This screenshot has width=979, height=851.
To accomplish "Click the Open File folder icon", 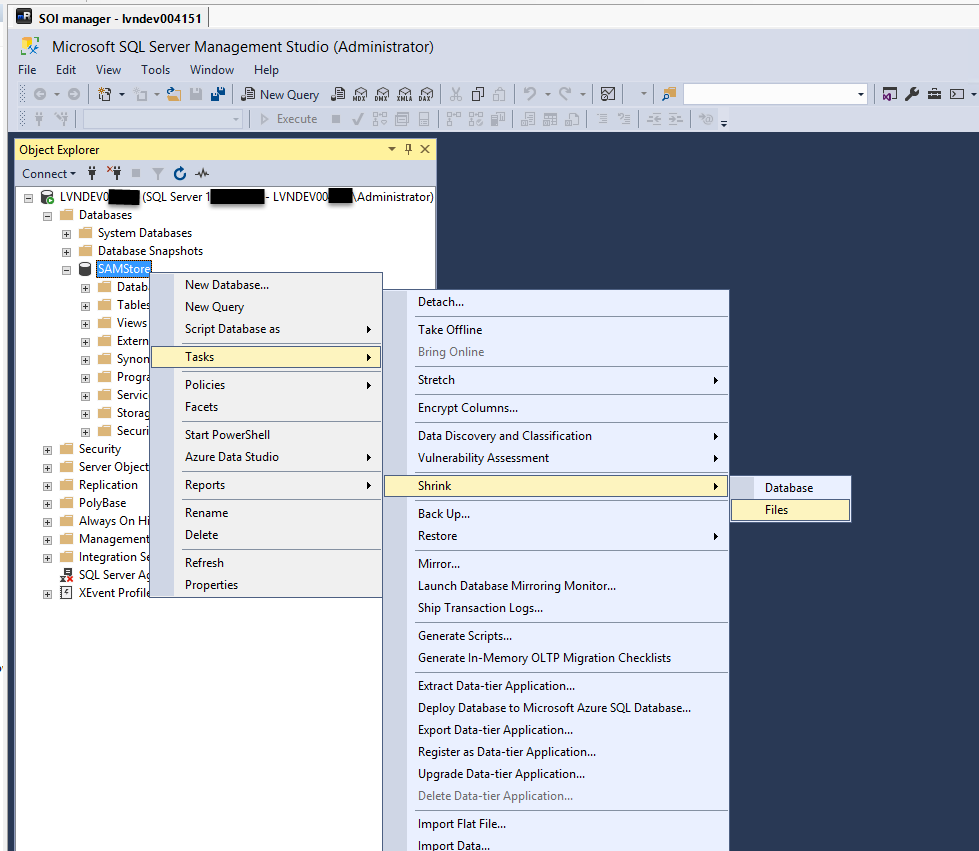I will tap(174, 94).
